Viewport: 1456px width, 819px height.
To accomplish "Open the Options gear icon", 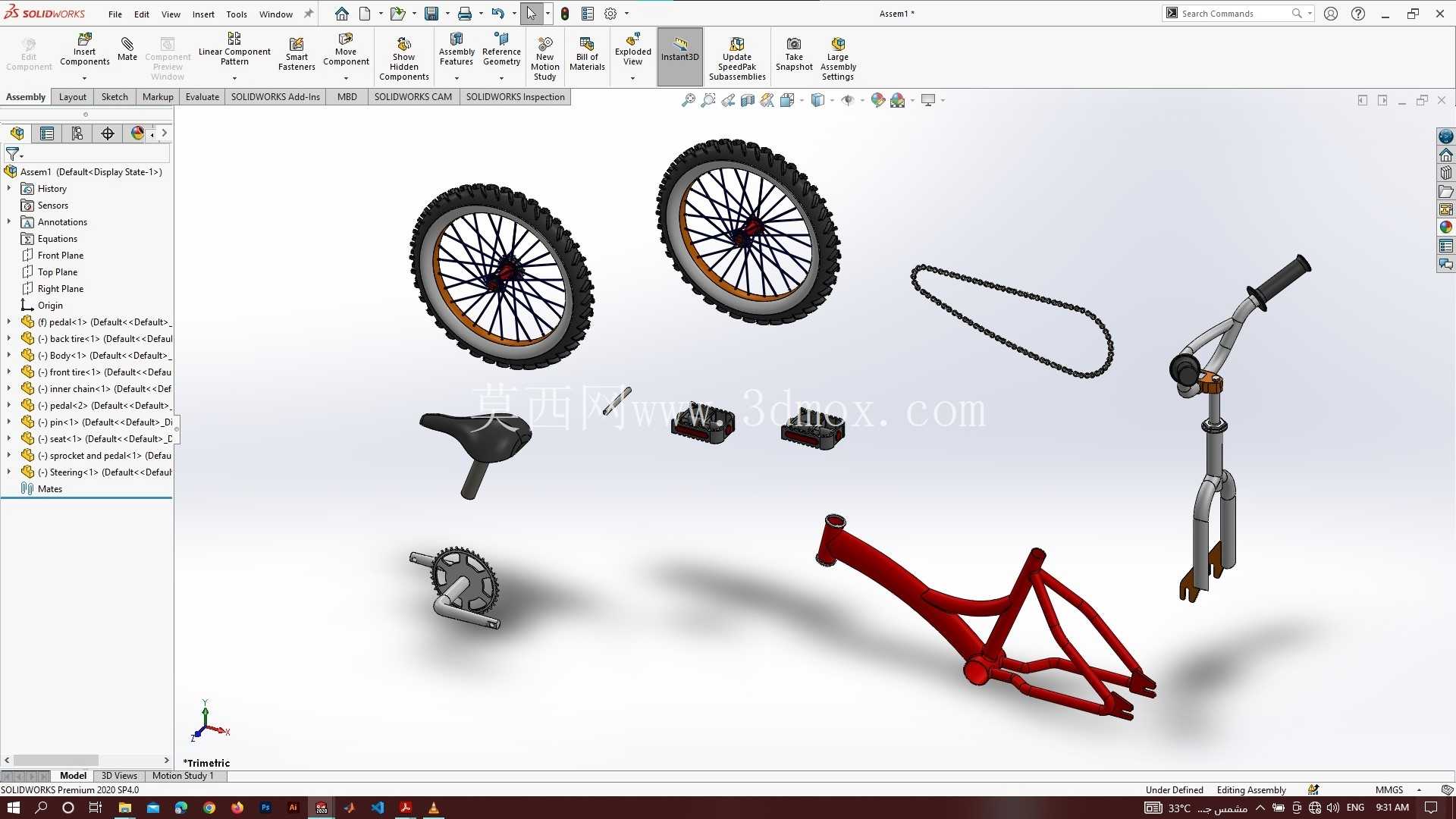I will click(x=610, y=14).
